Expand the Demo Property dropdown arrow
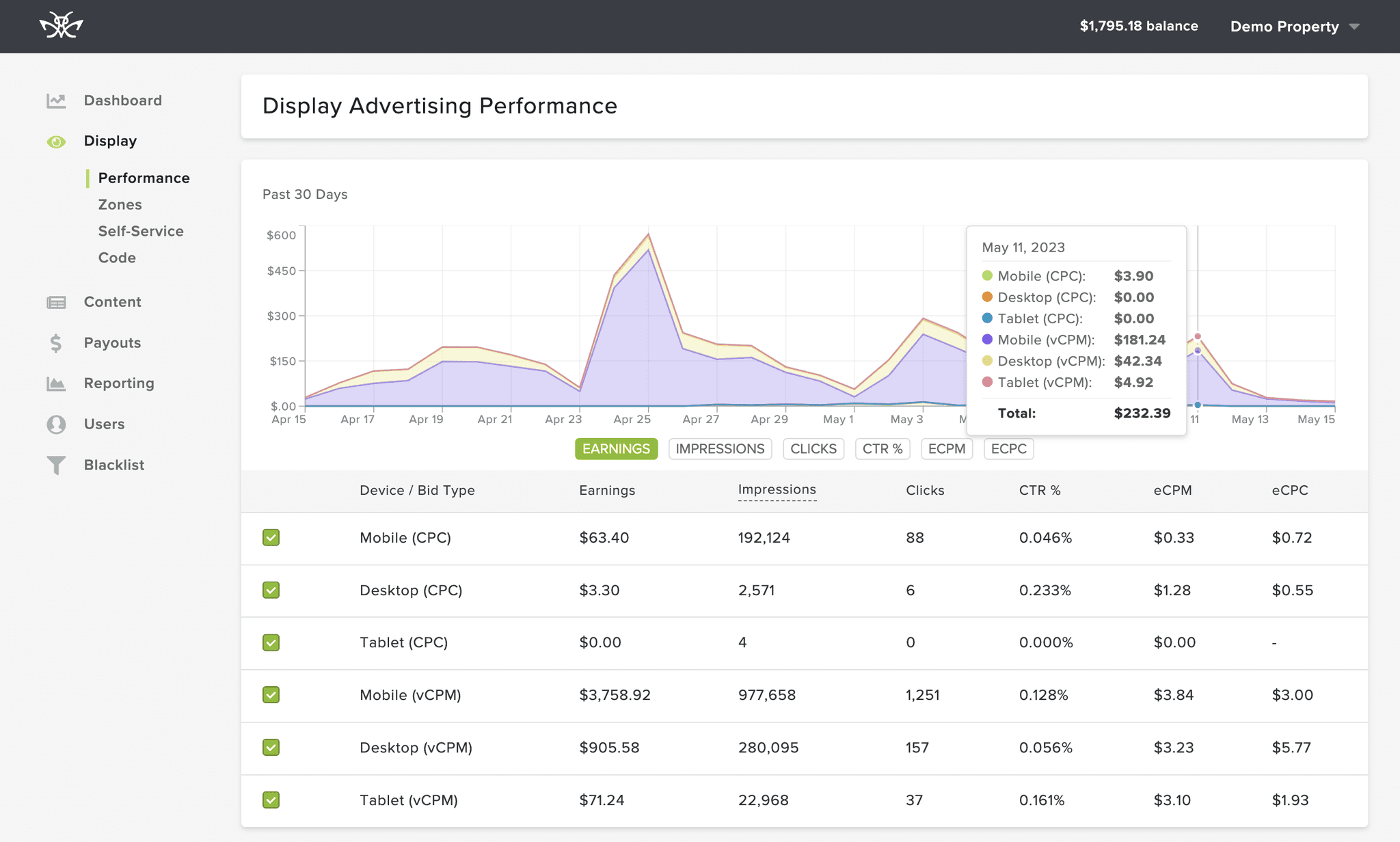The height and width of the screenshot is (842, 1400). pos(1354,27)
